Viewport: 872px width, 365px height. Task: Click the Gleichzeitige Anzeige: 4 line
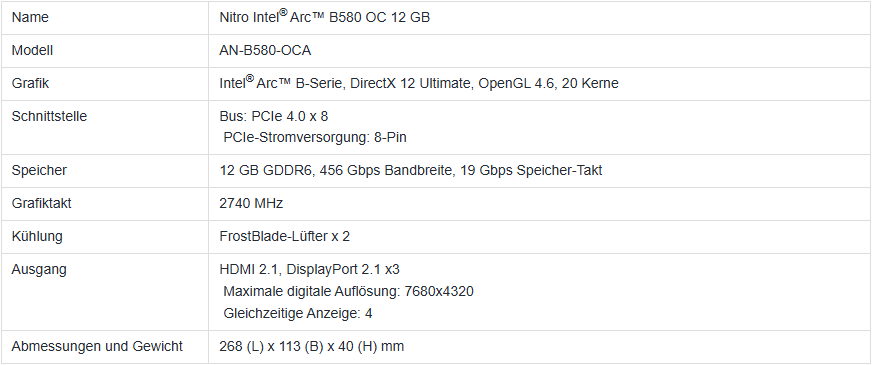[298, 313]
